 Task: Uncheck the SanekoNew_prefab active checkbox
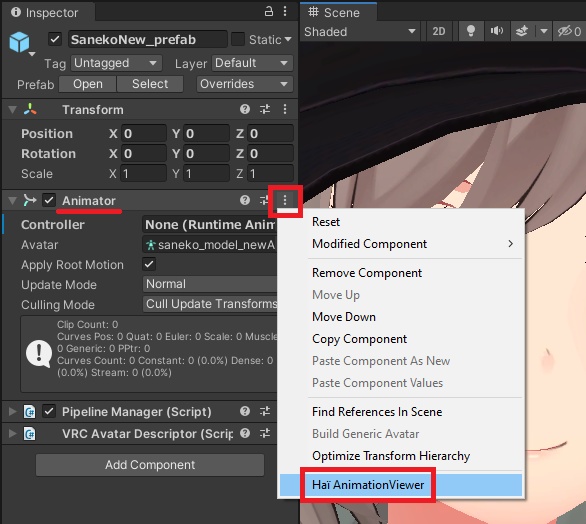point(55,39)
